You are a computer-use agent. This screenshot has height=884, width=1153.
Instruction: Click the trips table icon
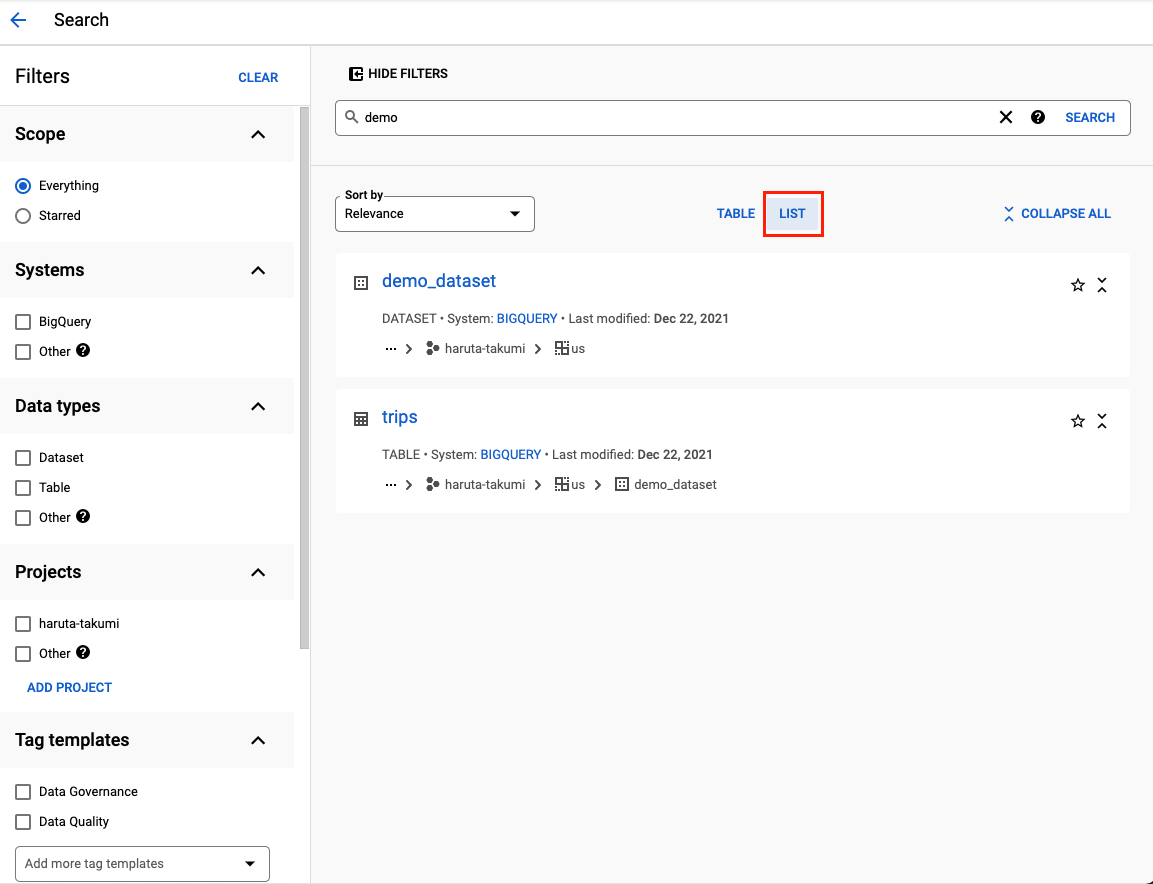click(360, 418)
